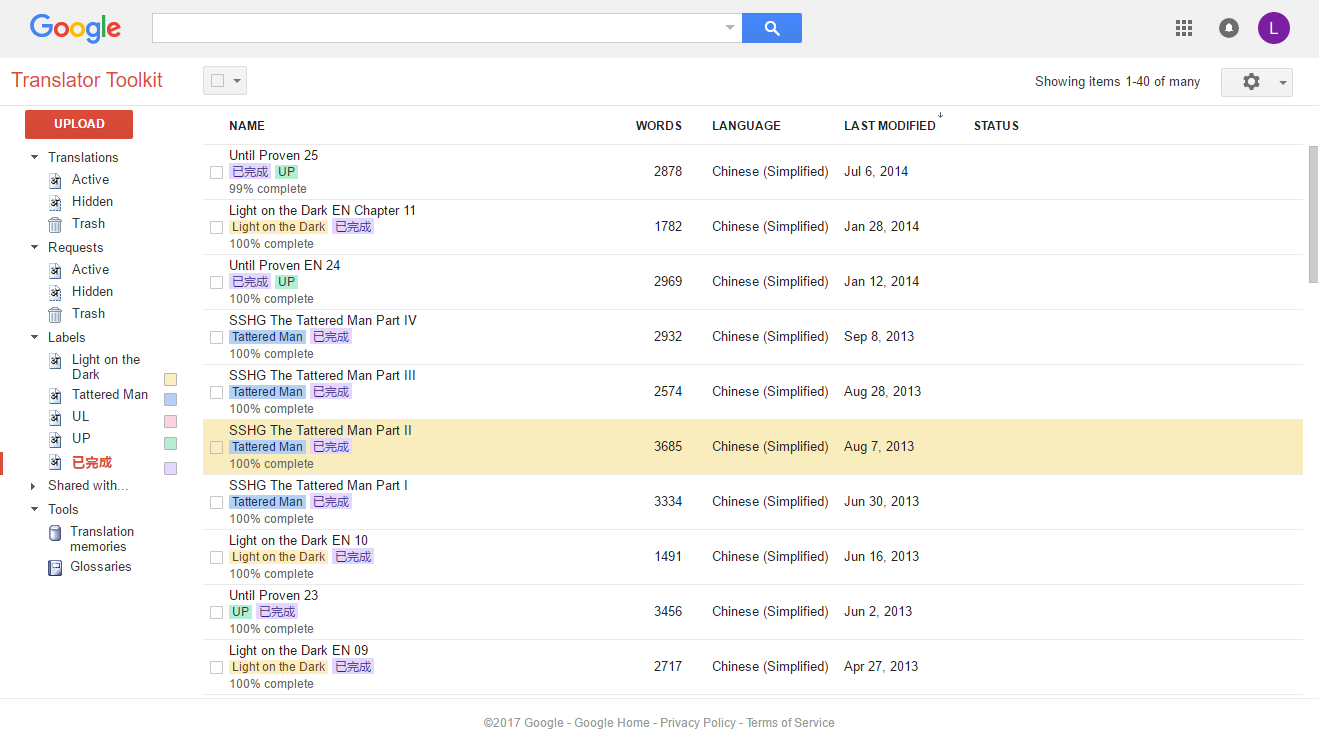Click UL label icon in sidebar

[56, 417]
